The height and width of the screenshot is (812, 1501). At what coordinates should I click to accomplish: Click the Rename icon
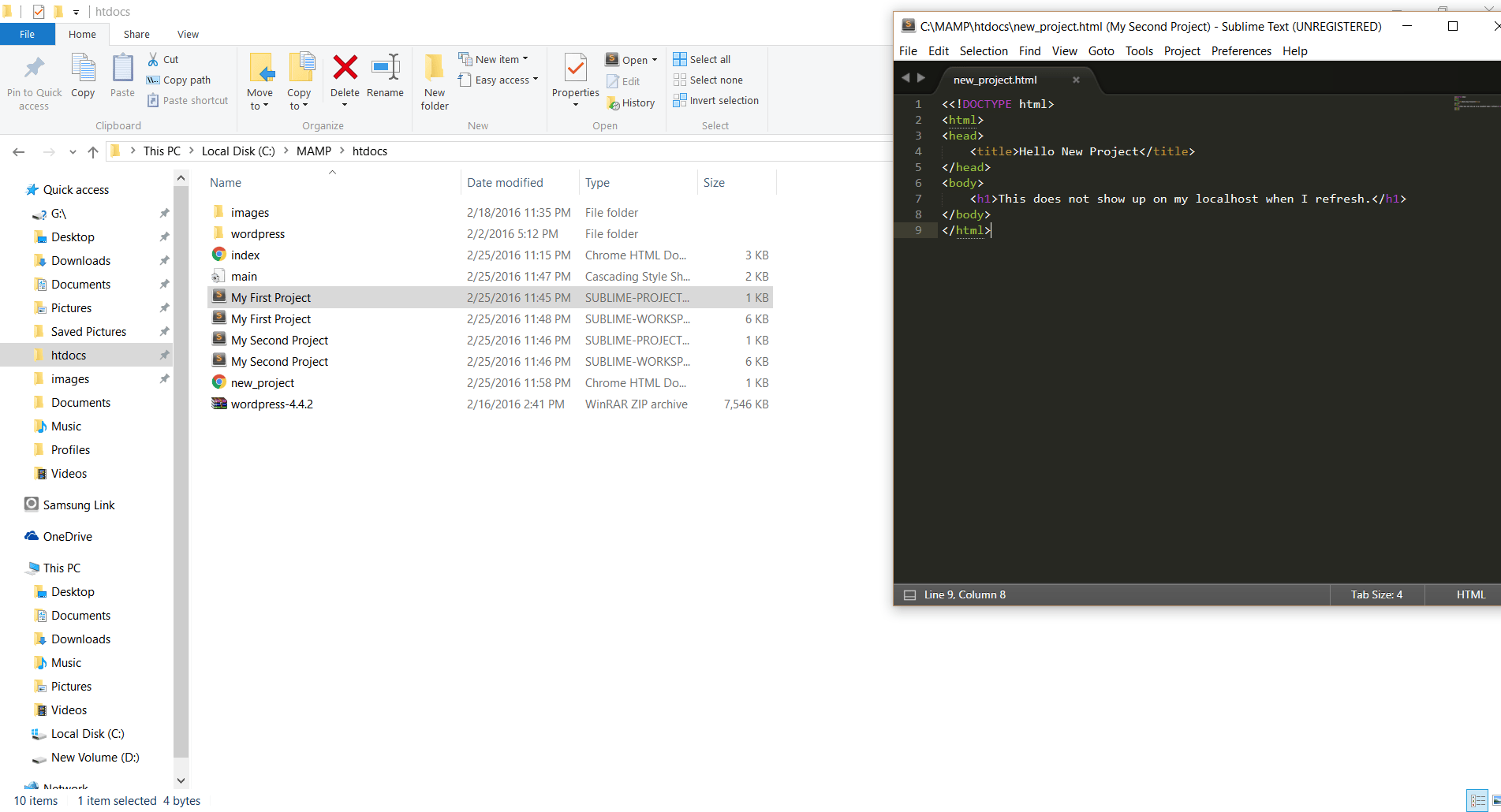(385, 68)
